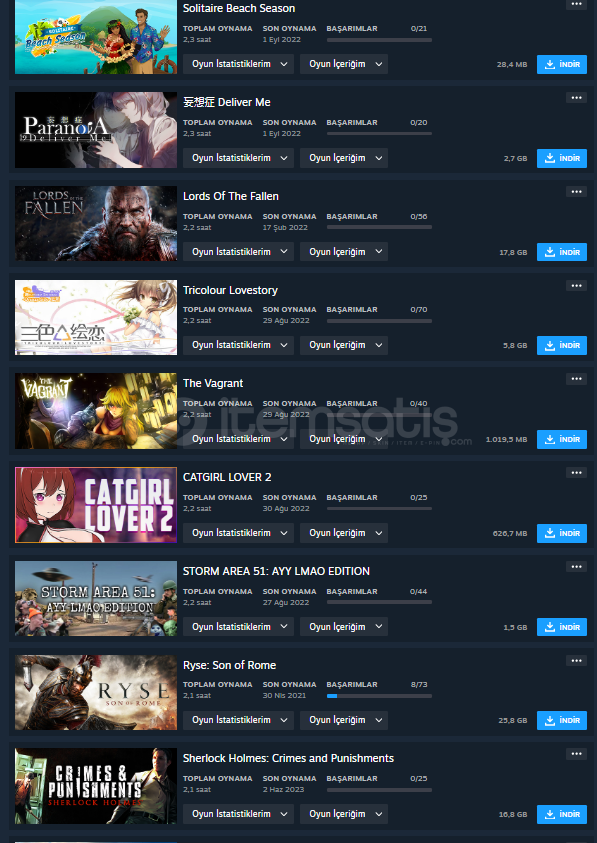Open three-dot menu for Sherlock Holmes game
The width and height of the screenshot is (597, 843).
click(x=576, y=754)
